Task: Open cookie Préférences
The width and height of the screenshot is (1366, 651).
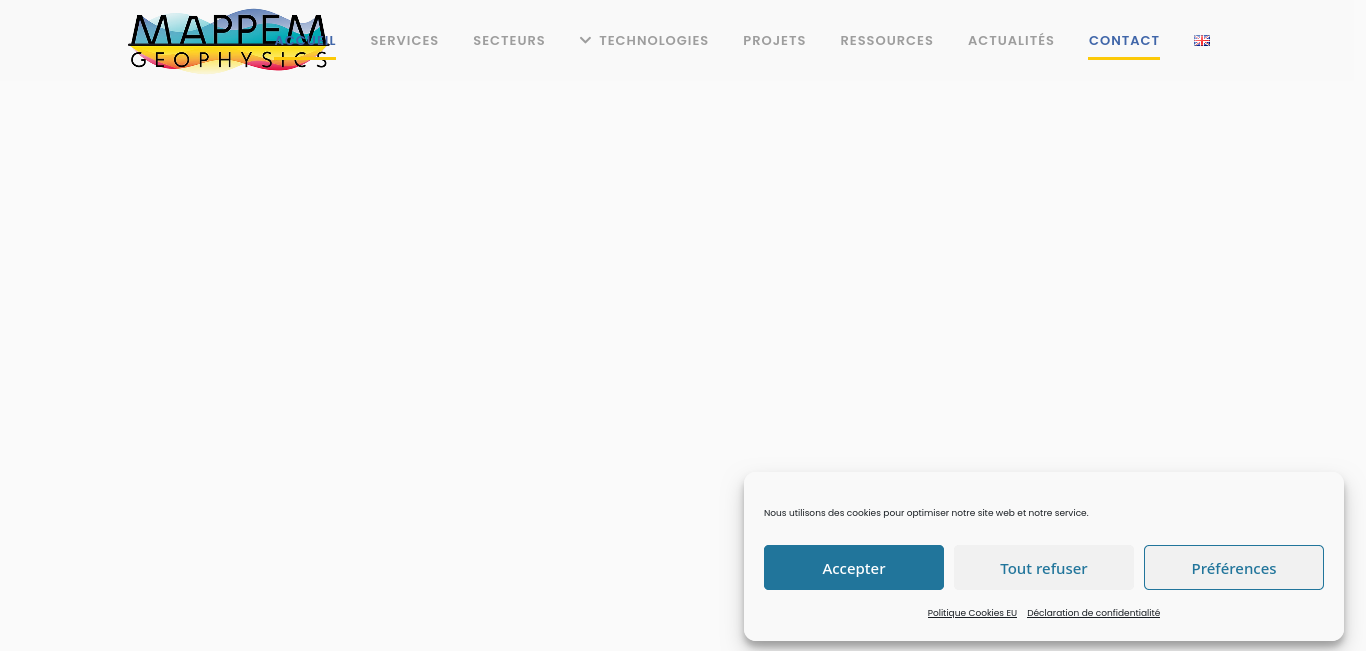Action: [1233, 568]
